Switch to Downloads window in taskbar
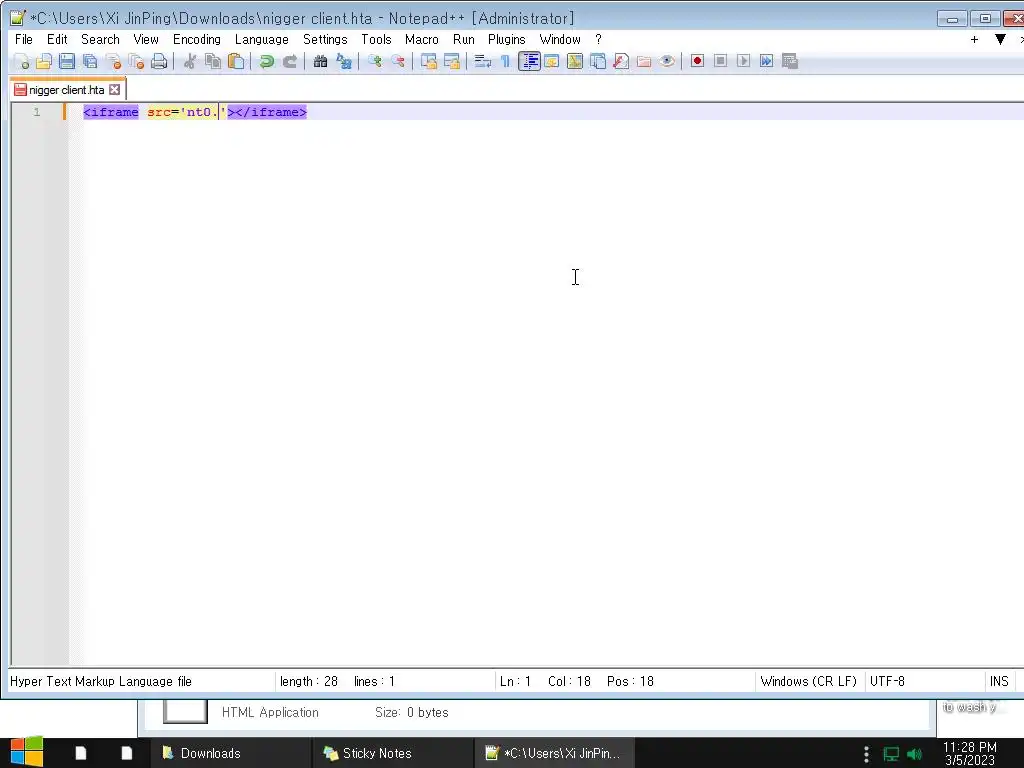The height and width of the screenshot is (768, 1024). tap(230, 753)
